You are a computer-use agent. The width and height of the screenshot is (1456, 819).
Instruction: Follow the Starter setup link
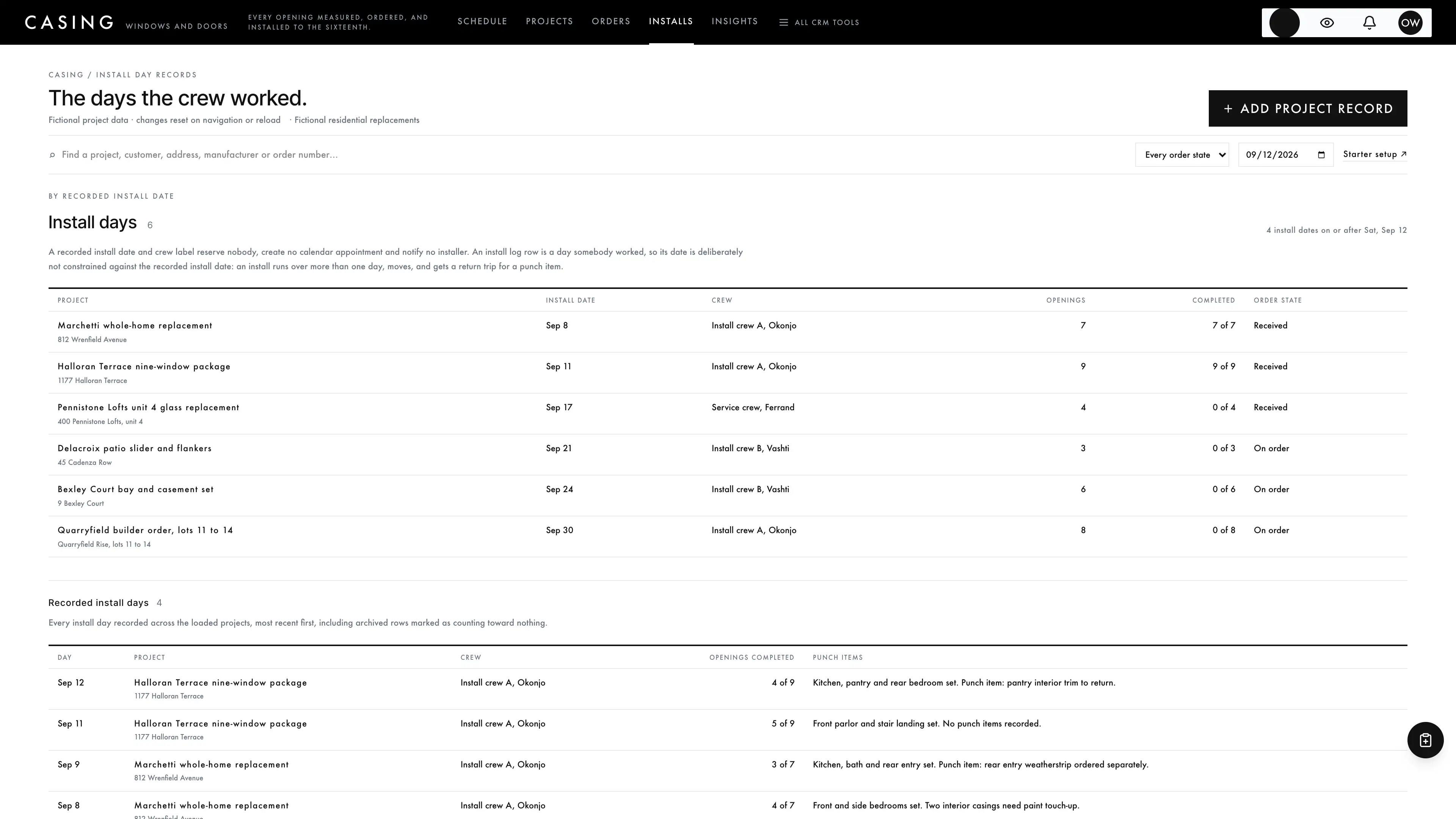click(x=1374, y=154)
